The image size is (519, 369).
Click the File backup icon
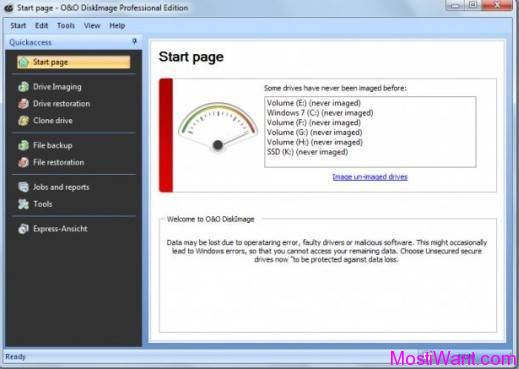coord(23,145)
